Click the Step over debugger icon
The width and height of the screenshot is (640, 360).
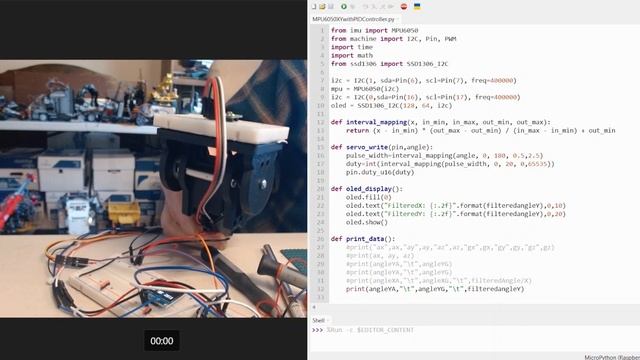point(365,7)
